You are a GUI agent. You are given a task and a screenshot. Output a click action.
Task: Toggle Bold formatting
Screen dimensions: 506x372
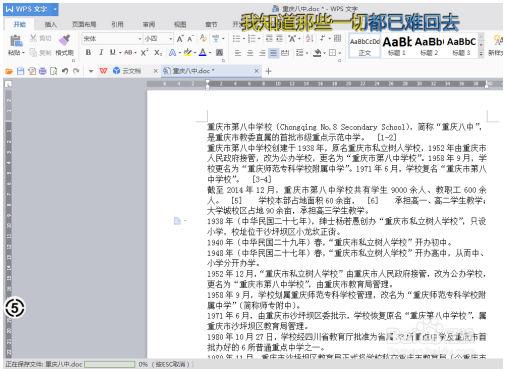pos(88,53)
